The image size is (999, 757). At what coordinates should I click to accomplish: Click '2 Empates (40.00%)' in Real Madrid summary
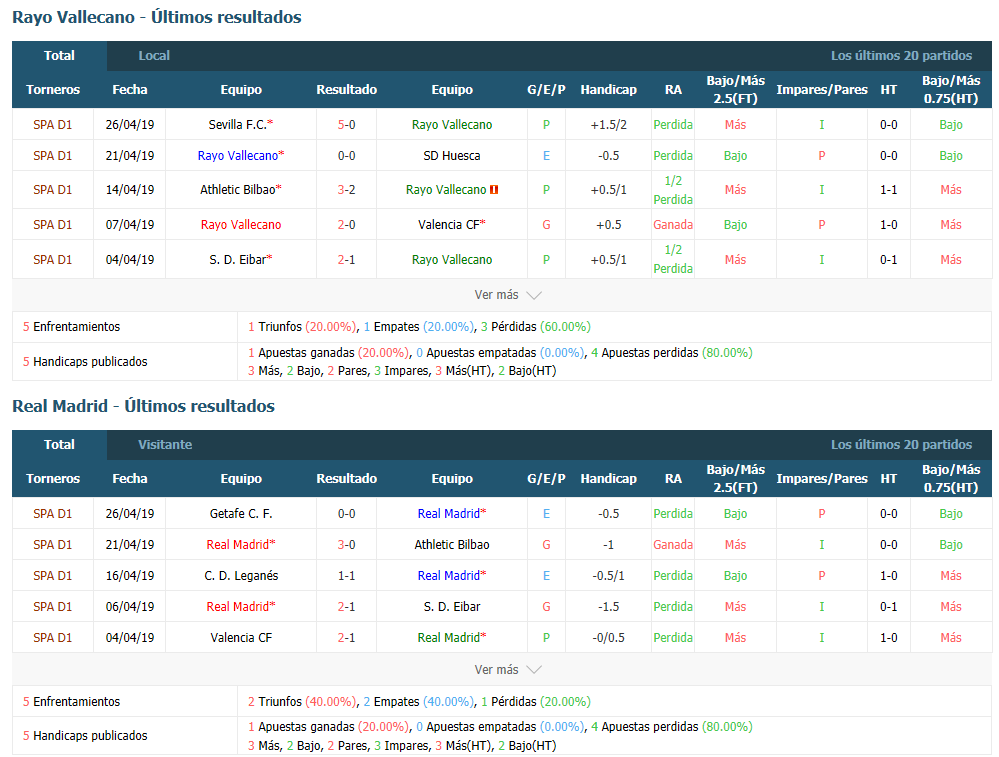pyautogui.click(x=418, y=702)
